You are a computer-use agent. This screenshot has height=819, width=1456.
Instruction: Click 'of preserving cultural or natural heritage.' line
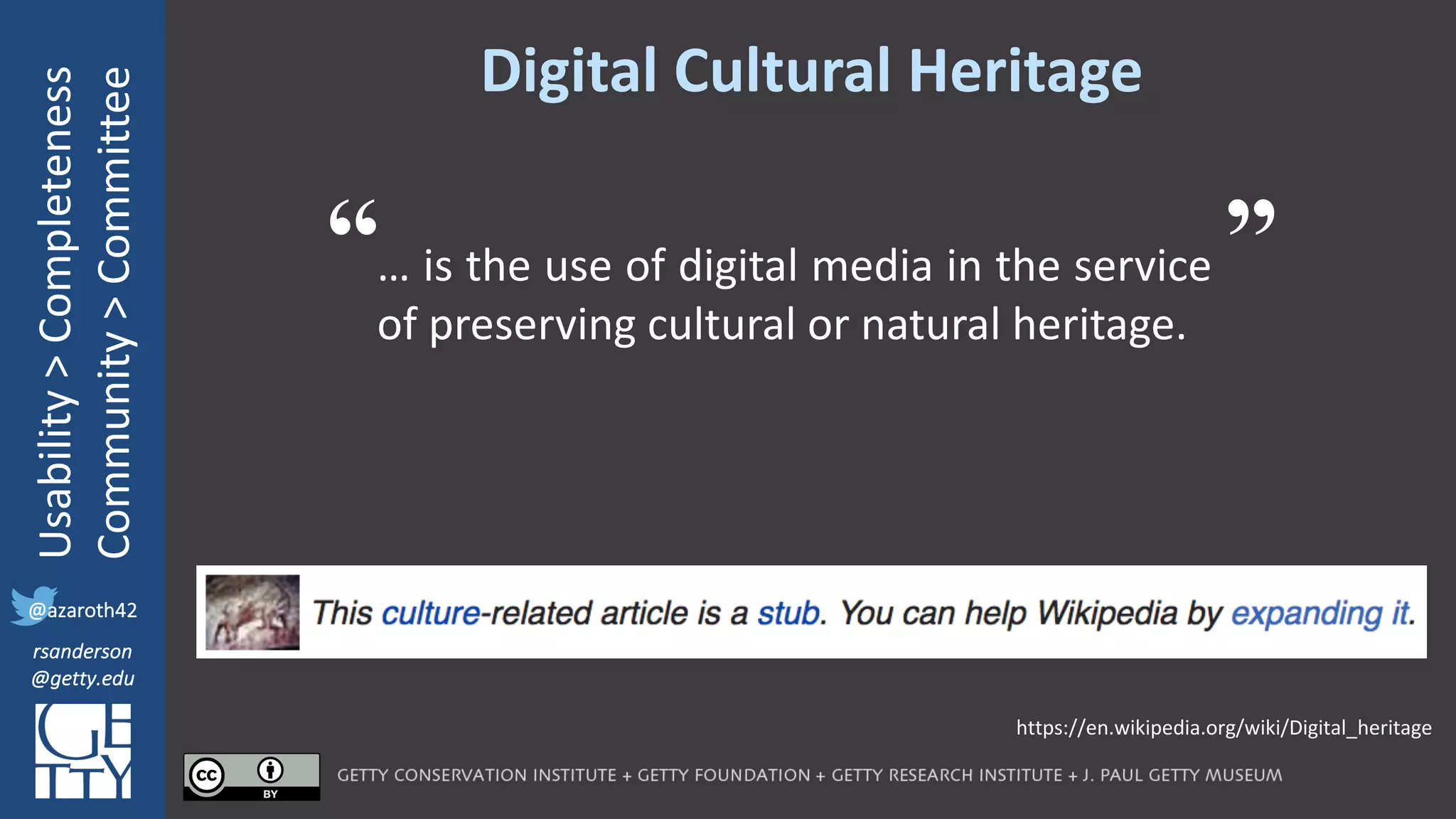pos(782,326)
